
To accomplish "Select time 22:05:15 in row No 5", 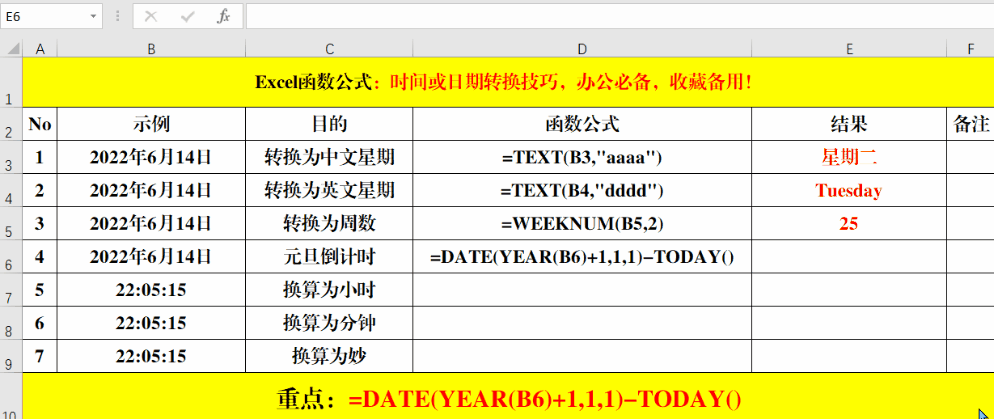I will coord(152,290).
